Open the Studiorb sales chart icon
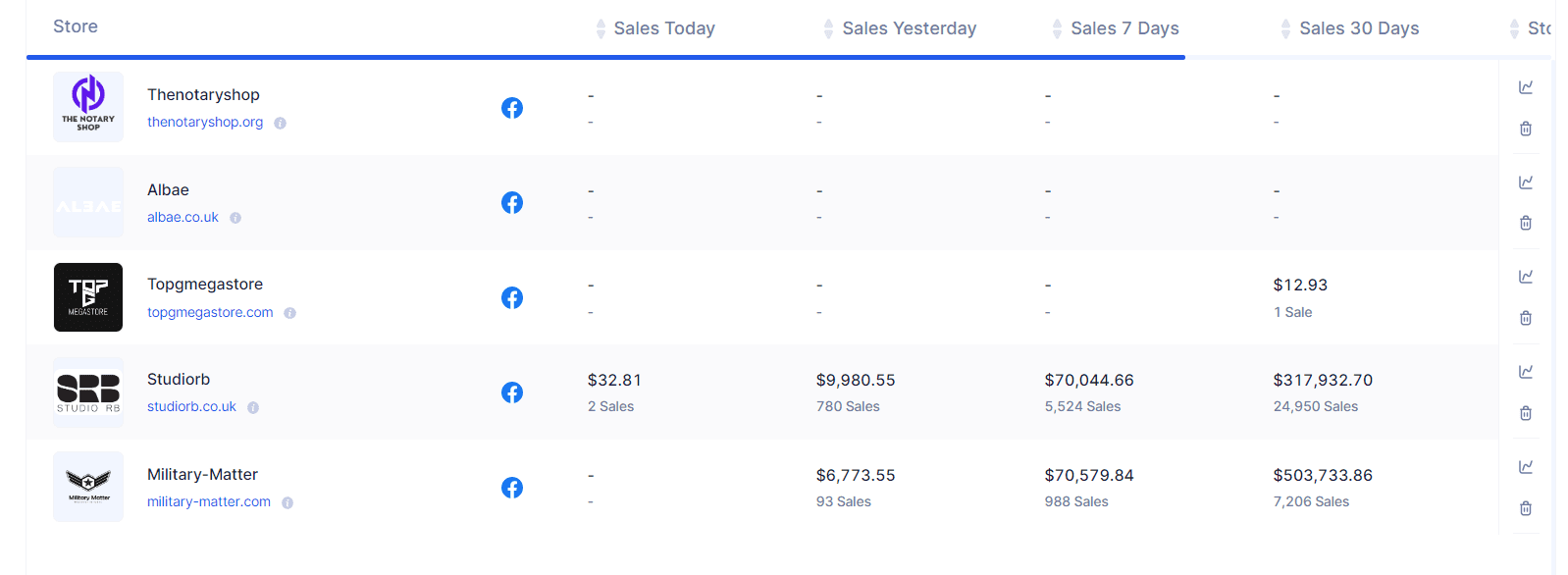The height and width of the screenshot is (575, 1568). (1526, 372)
